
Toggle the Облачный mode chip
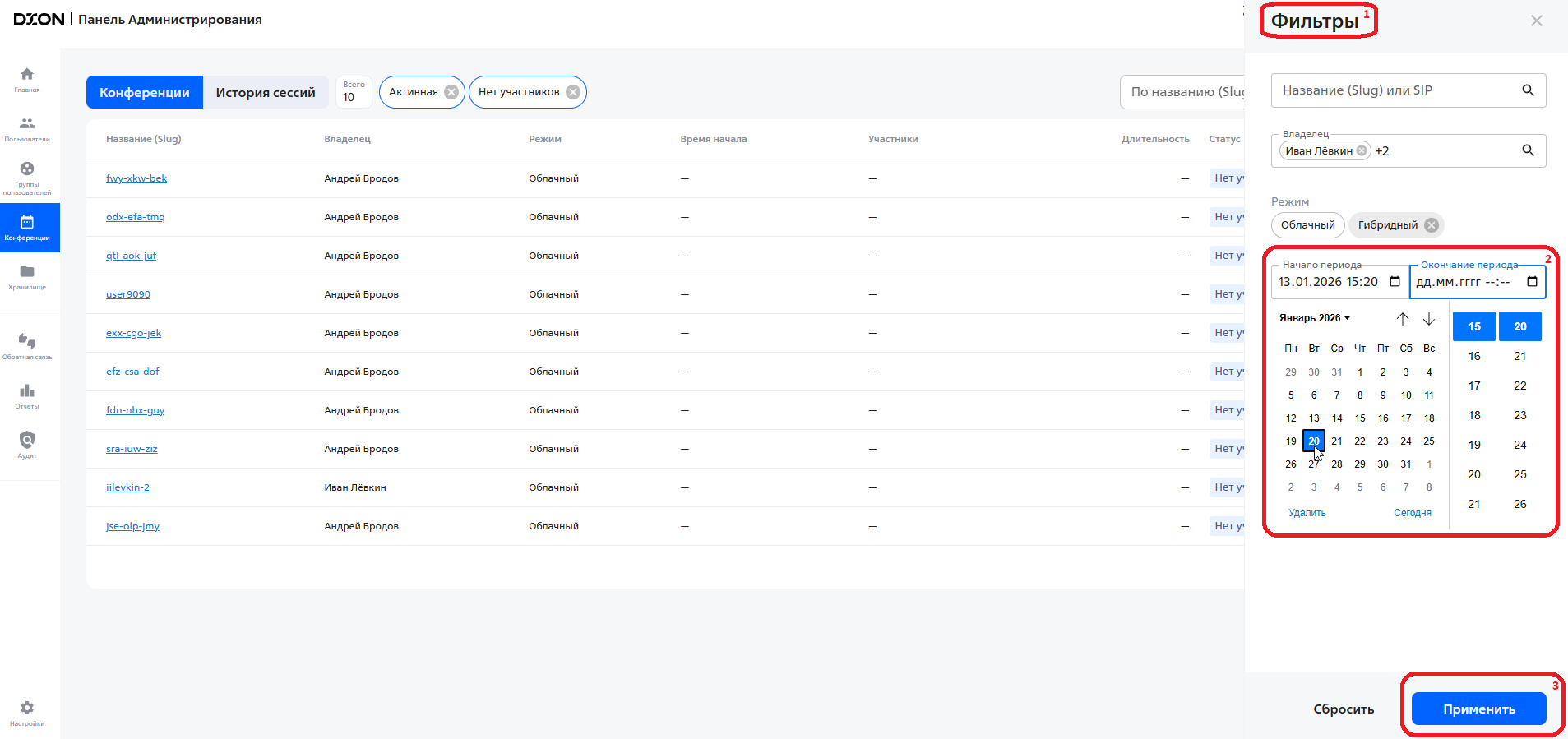1307,225
